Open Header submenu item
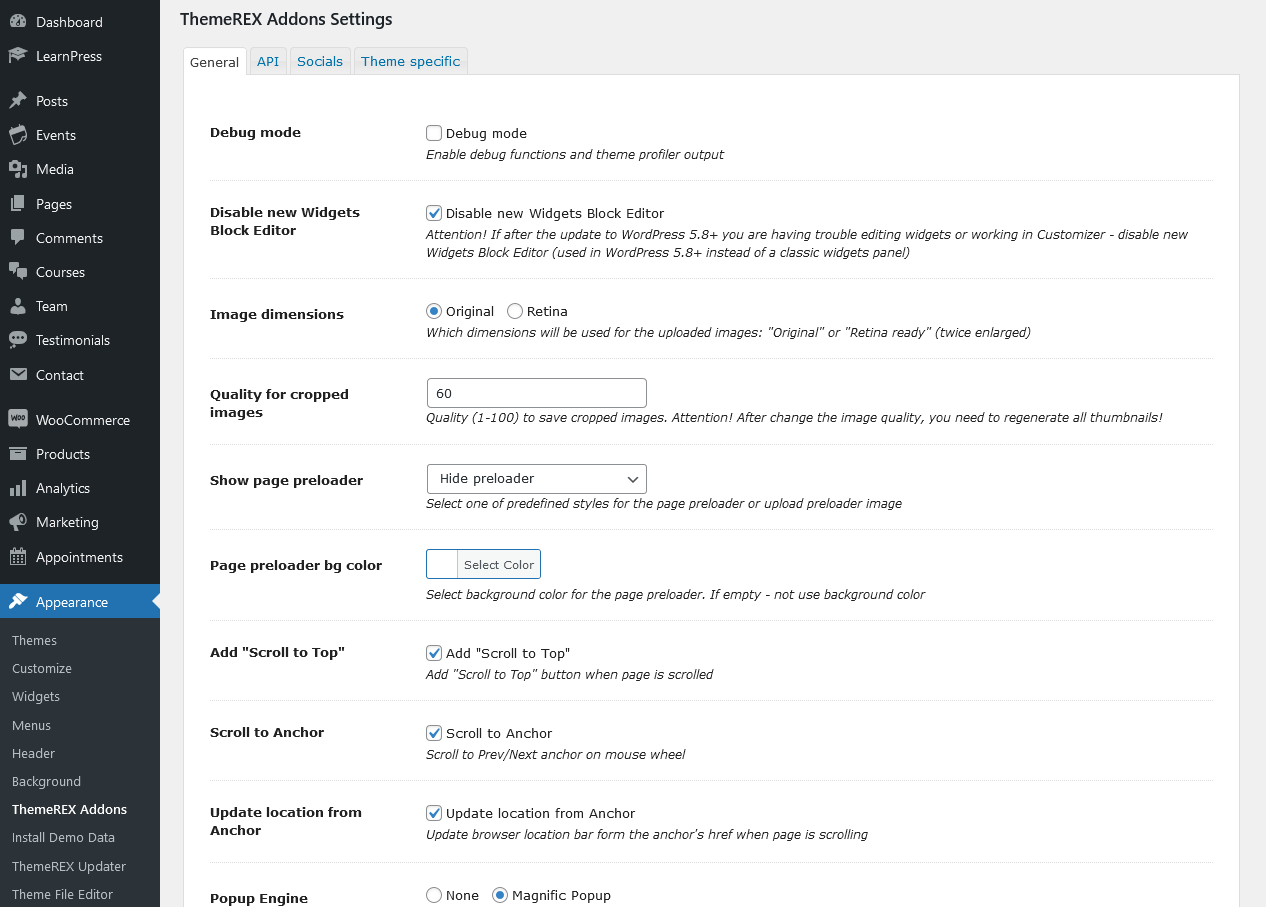The image size is (1266, 907). pyautogui.click(x=33, y=753)
